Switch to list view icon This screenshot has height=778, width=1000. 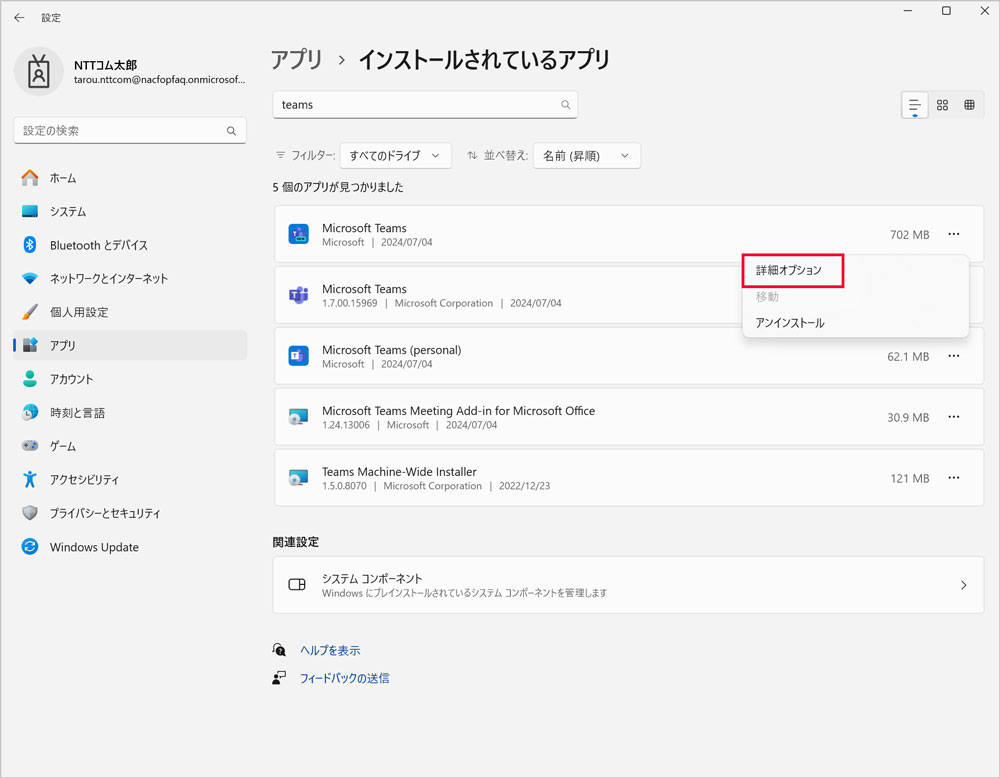[915, 105]
